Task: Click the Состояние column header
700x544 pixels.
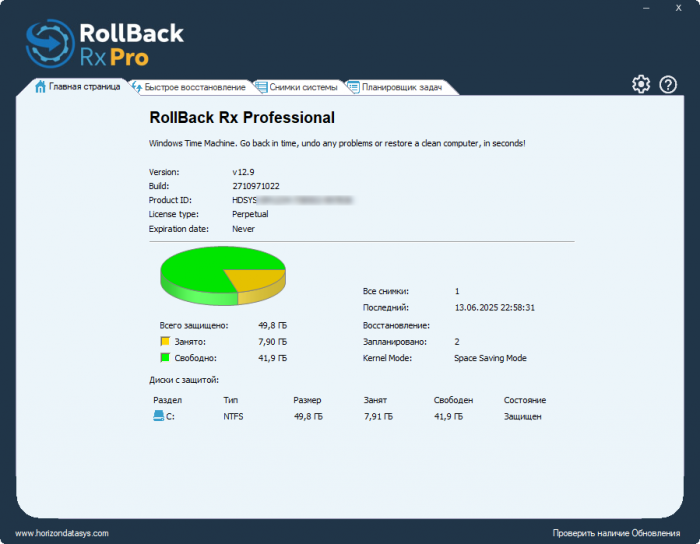Action: (x=525, y=400)
